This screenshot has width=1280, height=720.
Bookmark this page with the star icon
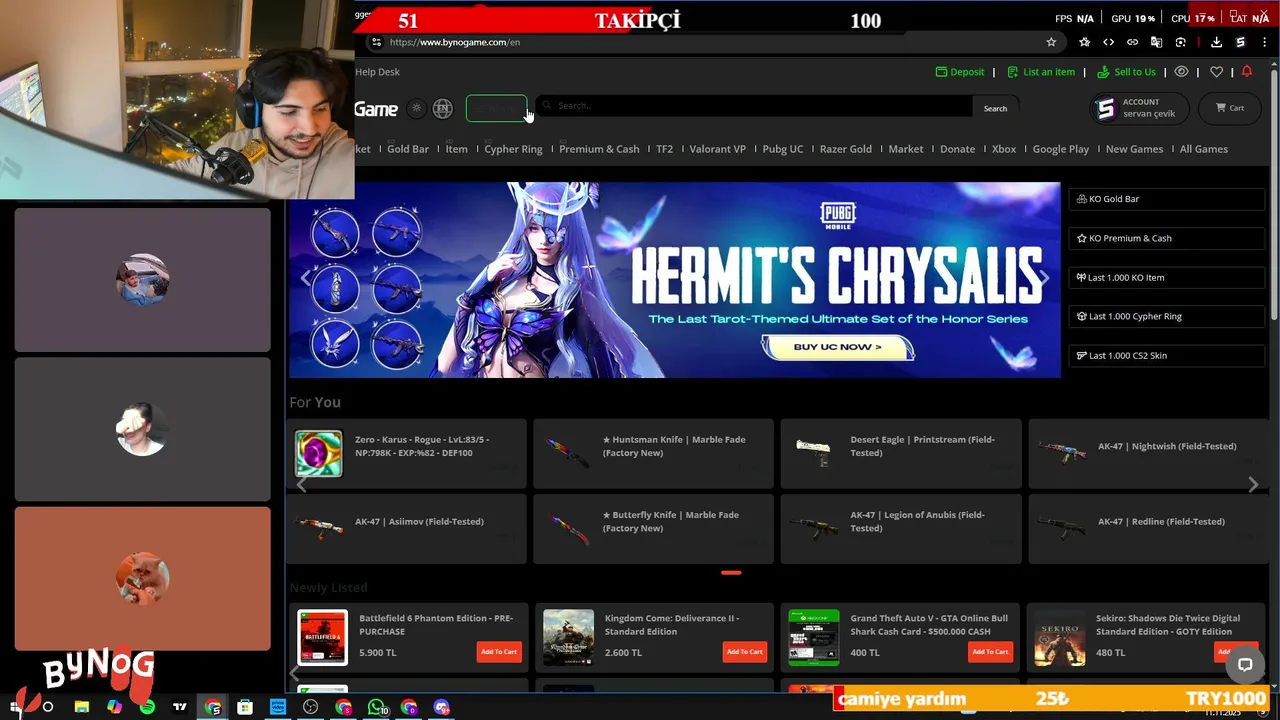(x=1051, y=42)
